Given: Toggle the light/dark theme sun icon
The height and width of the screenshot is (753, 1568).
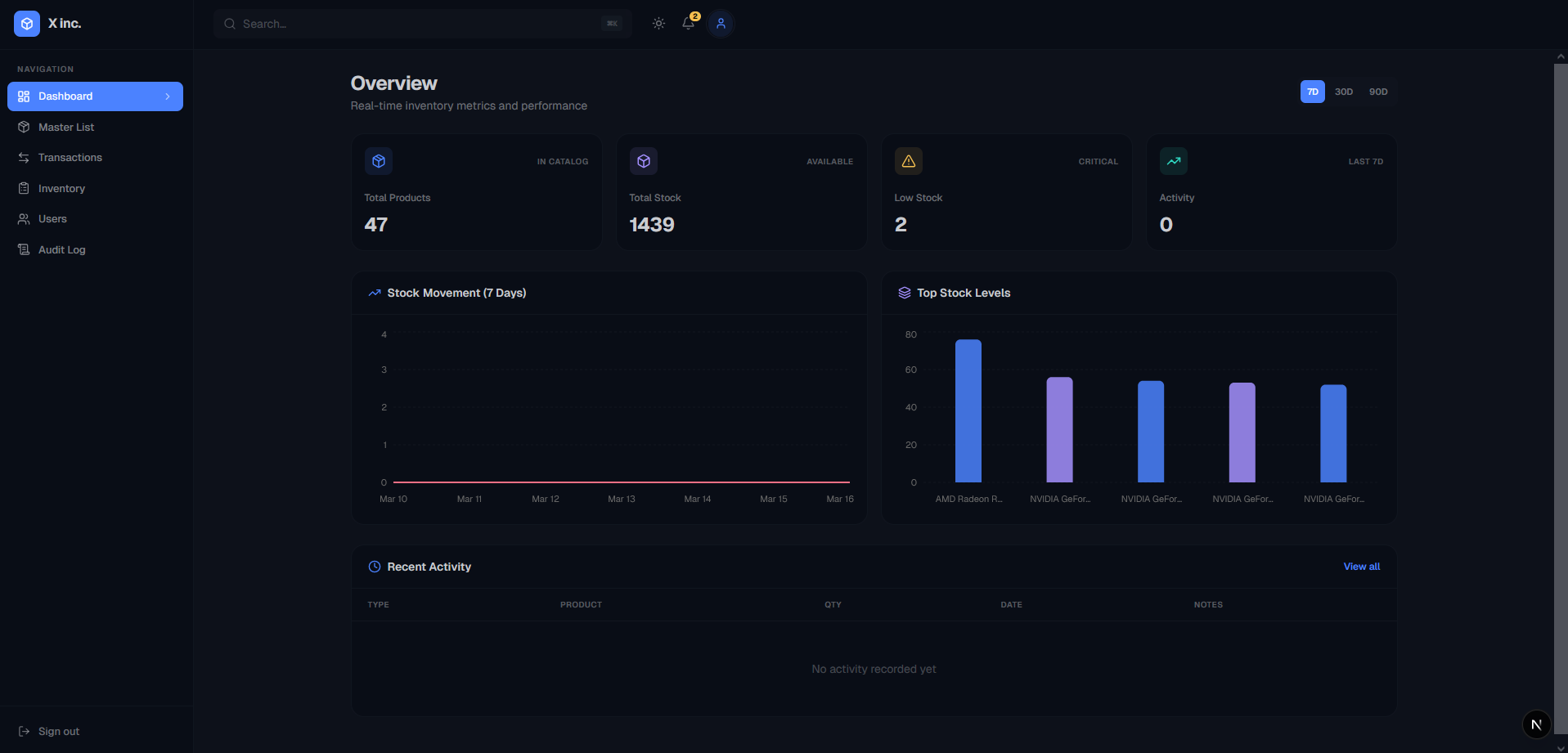Looking at the screenshot, I should tap(658, 24).
